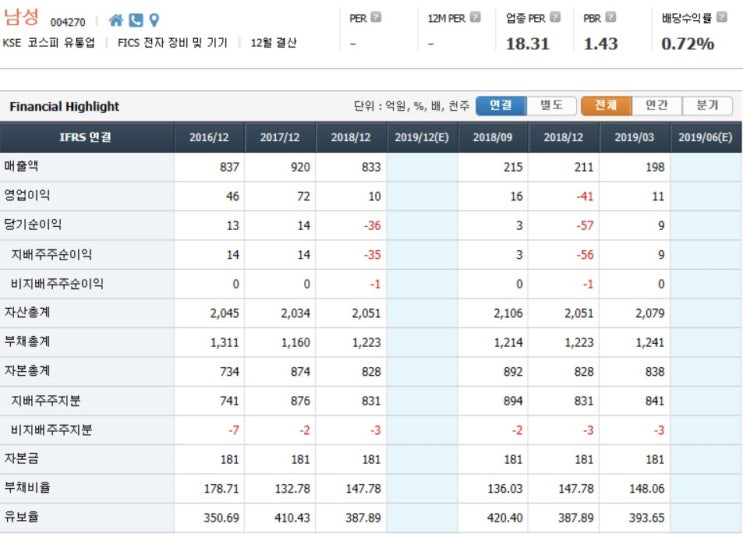The height and width of the screenshot is (534, 743).
Task: Click the 2016/12 column header
Action: pyautogui.click(x=209, y=137)
